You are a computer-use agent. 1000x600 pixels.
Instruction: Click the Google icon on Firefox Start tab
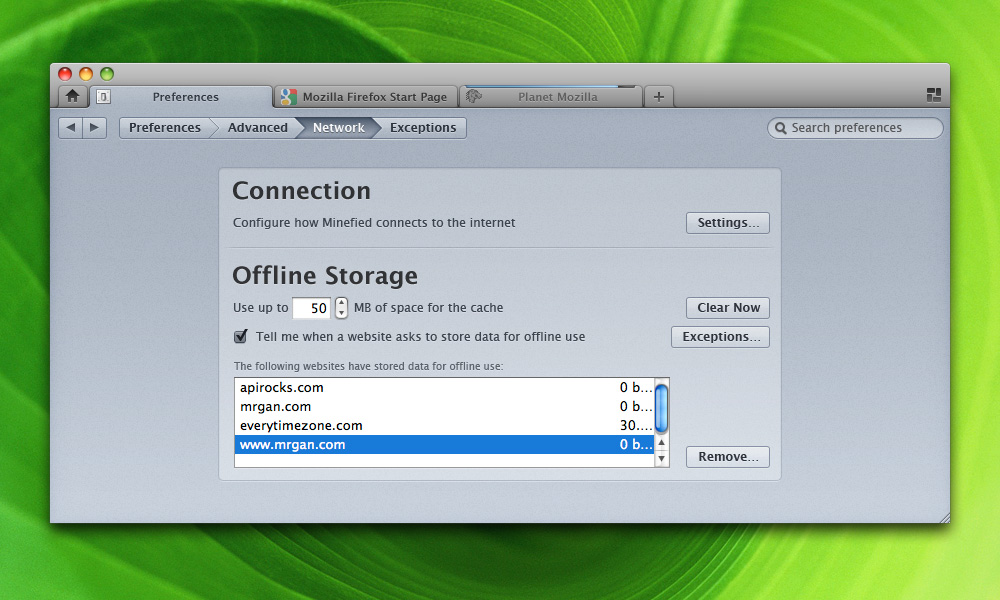(288, 97)
